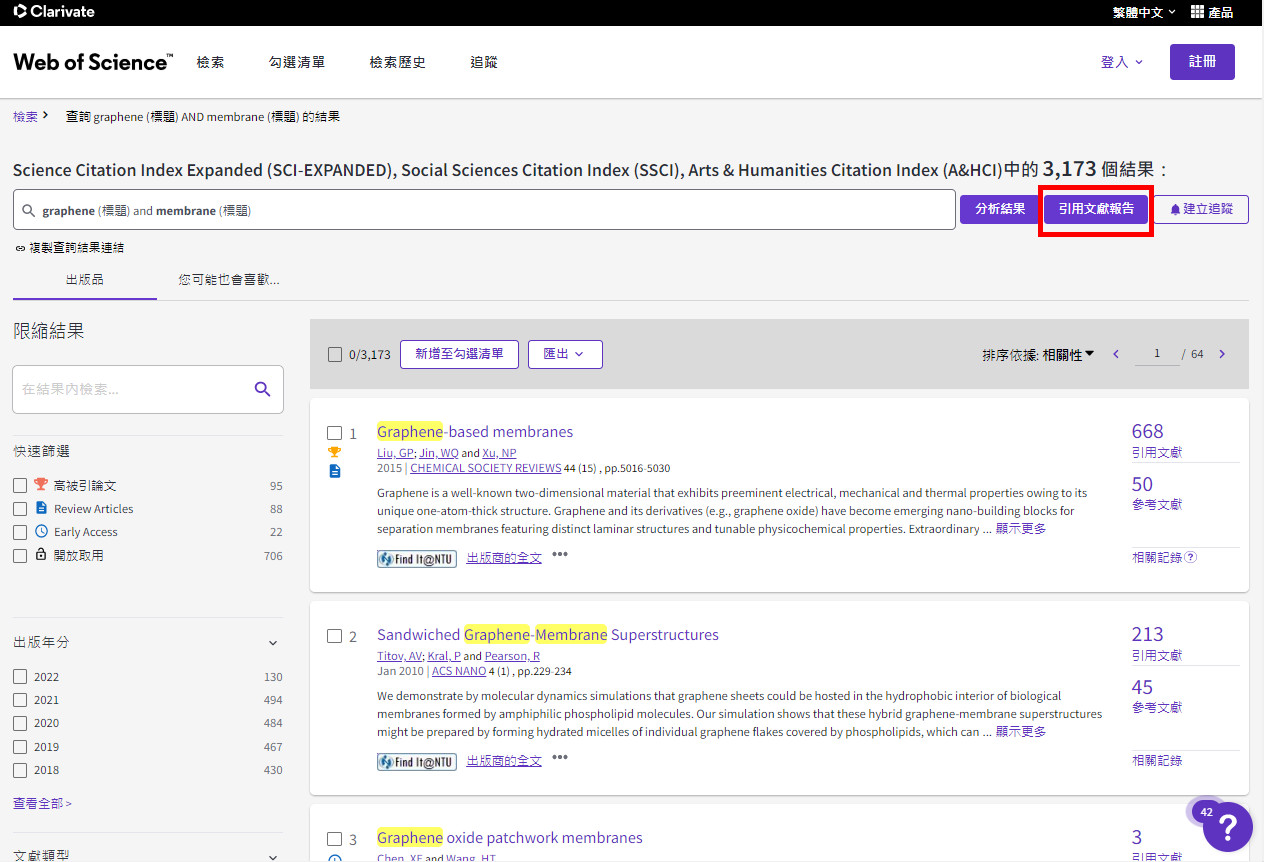Check the 2022 publication year filter
The height and width of the screenshot is (862, 1264).
(x=20, y=677)
